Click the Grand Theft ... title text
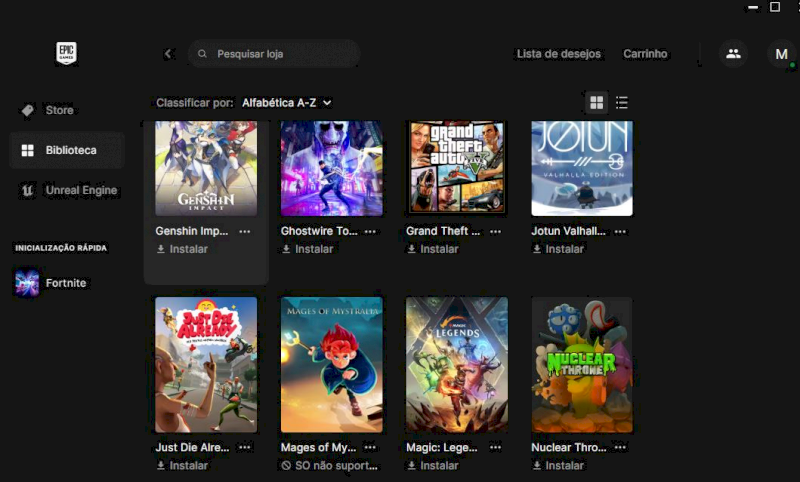800x482 pixels. point(443,231)
